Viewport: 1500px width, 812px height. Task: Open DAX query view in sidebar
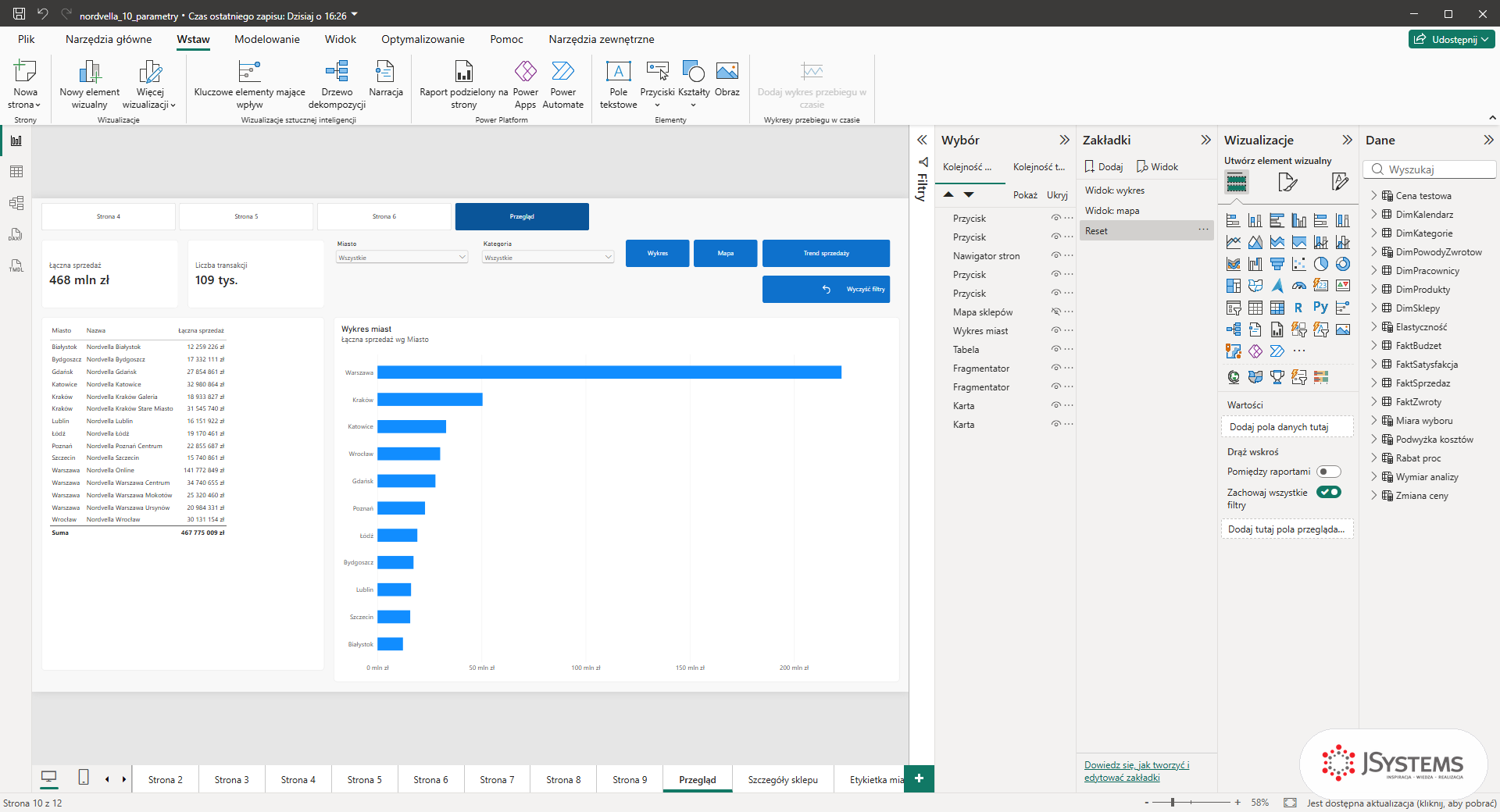tap(16, 234)
